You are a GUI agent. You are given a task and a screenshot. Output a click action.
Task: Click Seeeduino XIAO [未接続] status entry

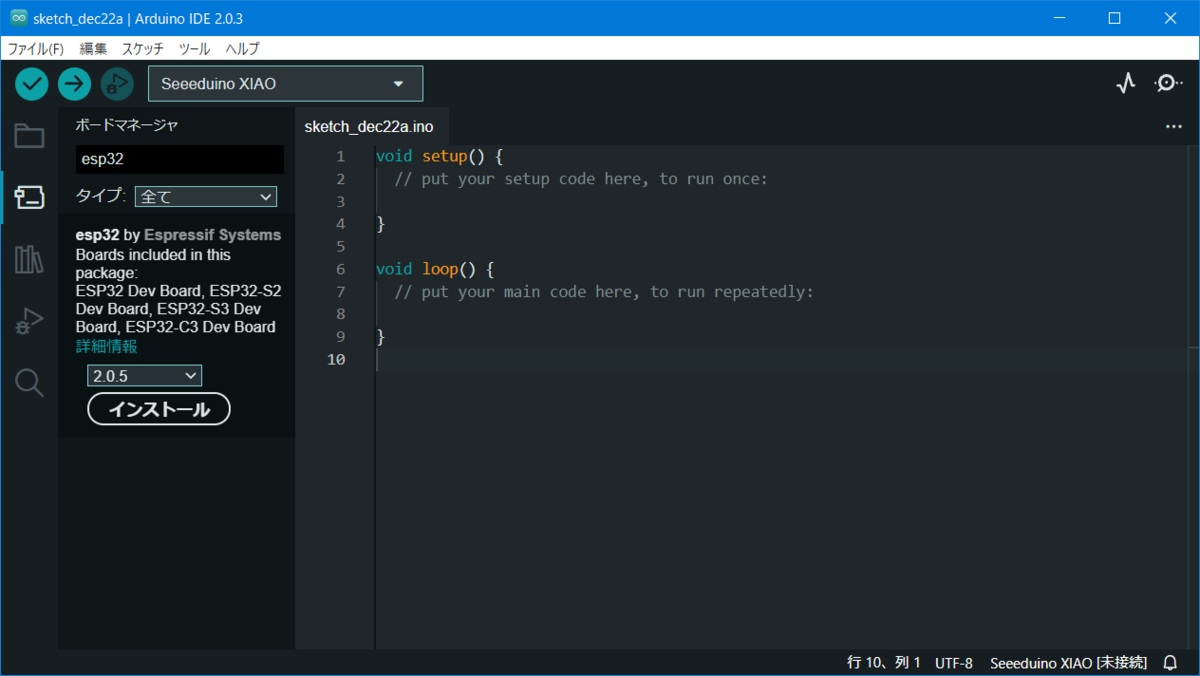pyautogui.click(x=1068, y=663)
